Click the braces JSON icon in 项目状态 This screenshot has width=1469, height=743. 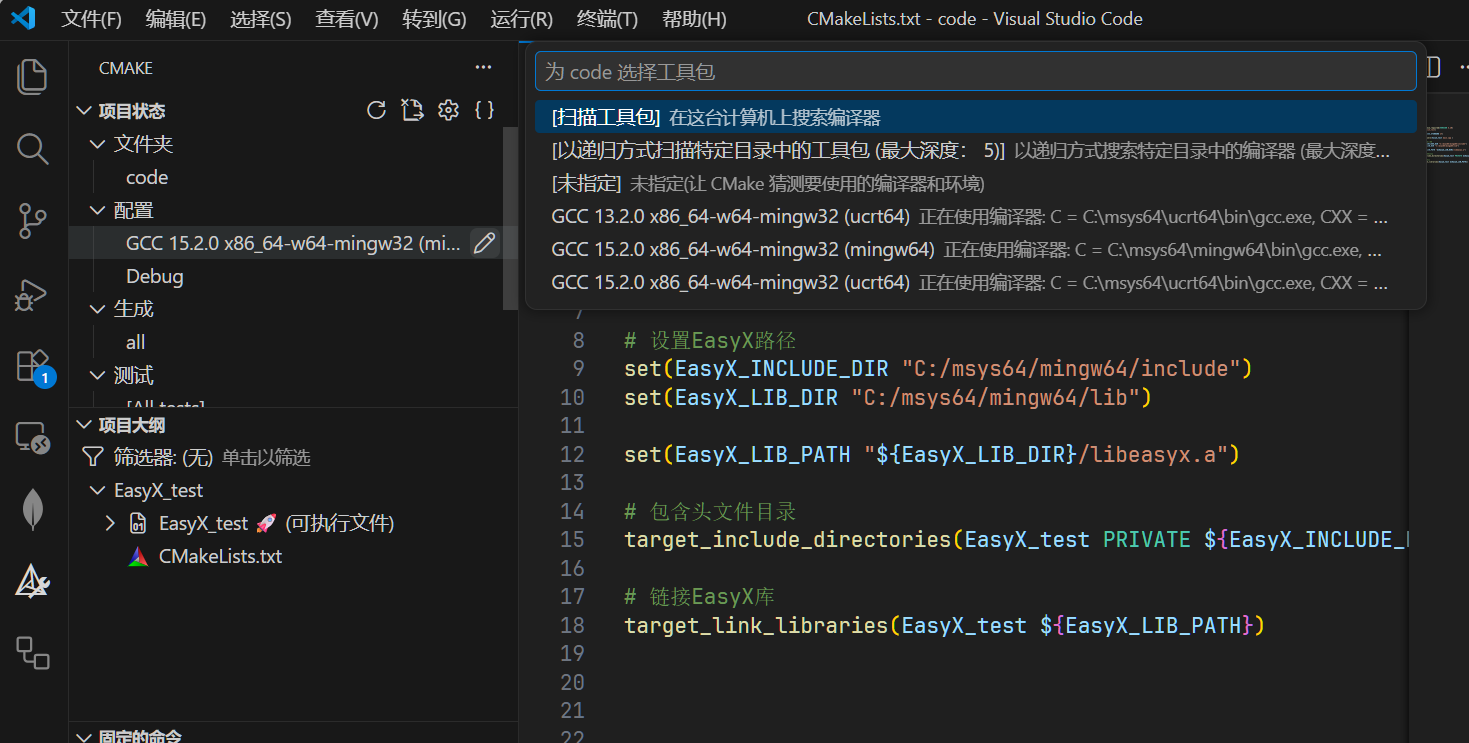click(484, 110)
